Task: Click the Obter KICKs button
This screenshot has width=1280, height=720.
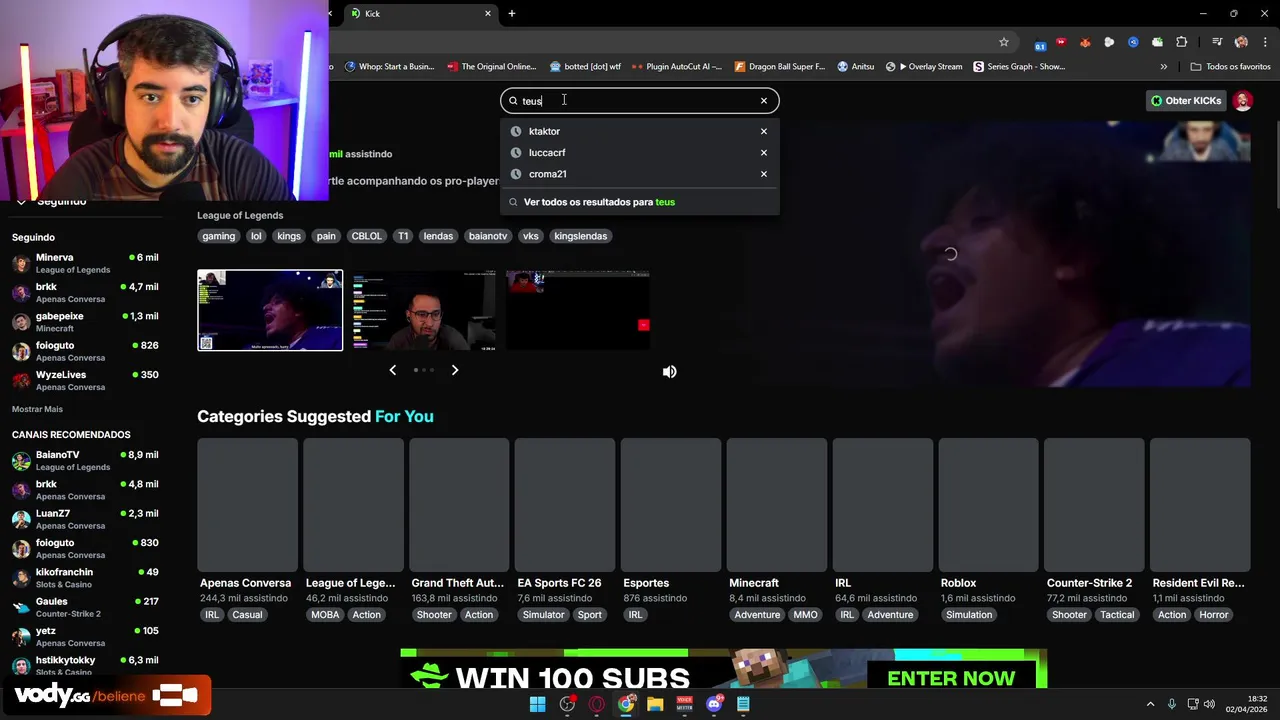Action: [1186, 100]
